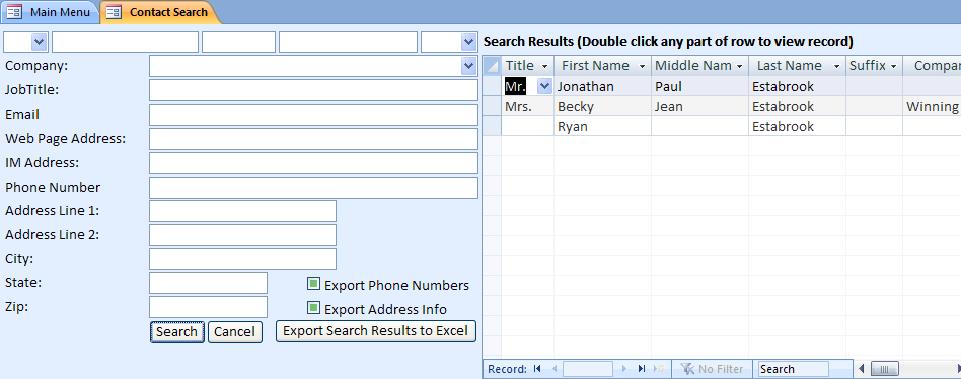Open the name suffix dropdown arrow
Screen dimensions: 961x379
(x=468, y=42)
